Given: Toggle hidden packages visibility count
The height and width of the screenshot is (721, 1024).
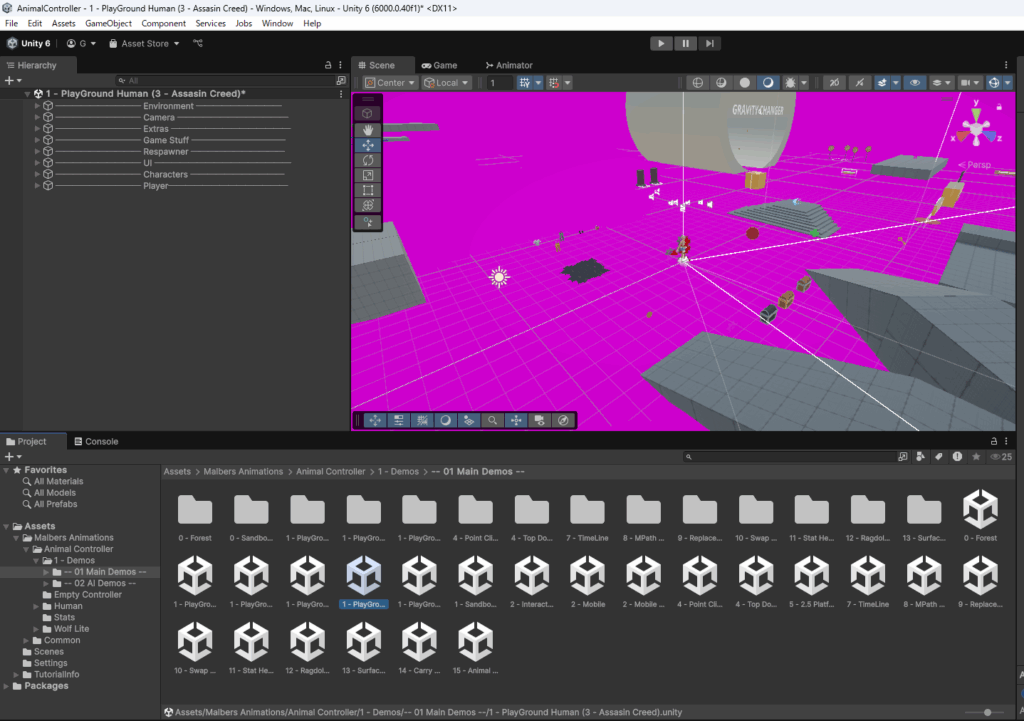Looking at the screenshot, I should (x=1001, y=457).
